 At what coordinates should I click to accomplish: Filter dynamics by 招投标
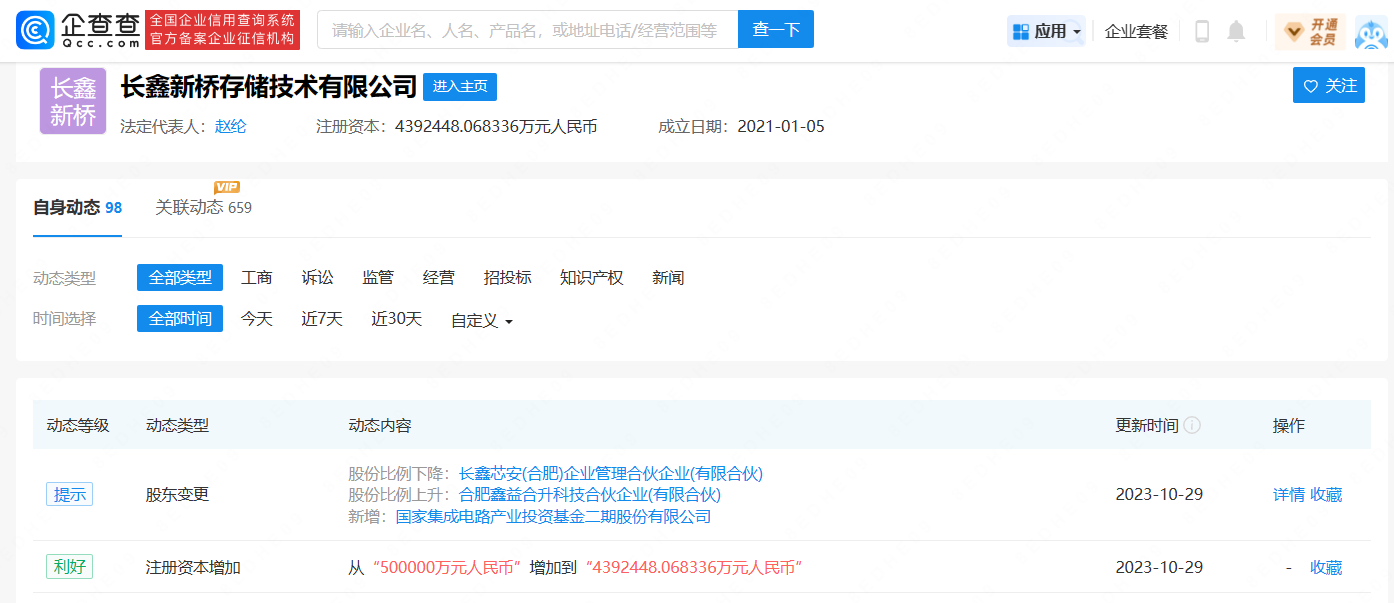pos(508,277)
